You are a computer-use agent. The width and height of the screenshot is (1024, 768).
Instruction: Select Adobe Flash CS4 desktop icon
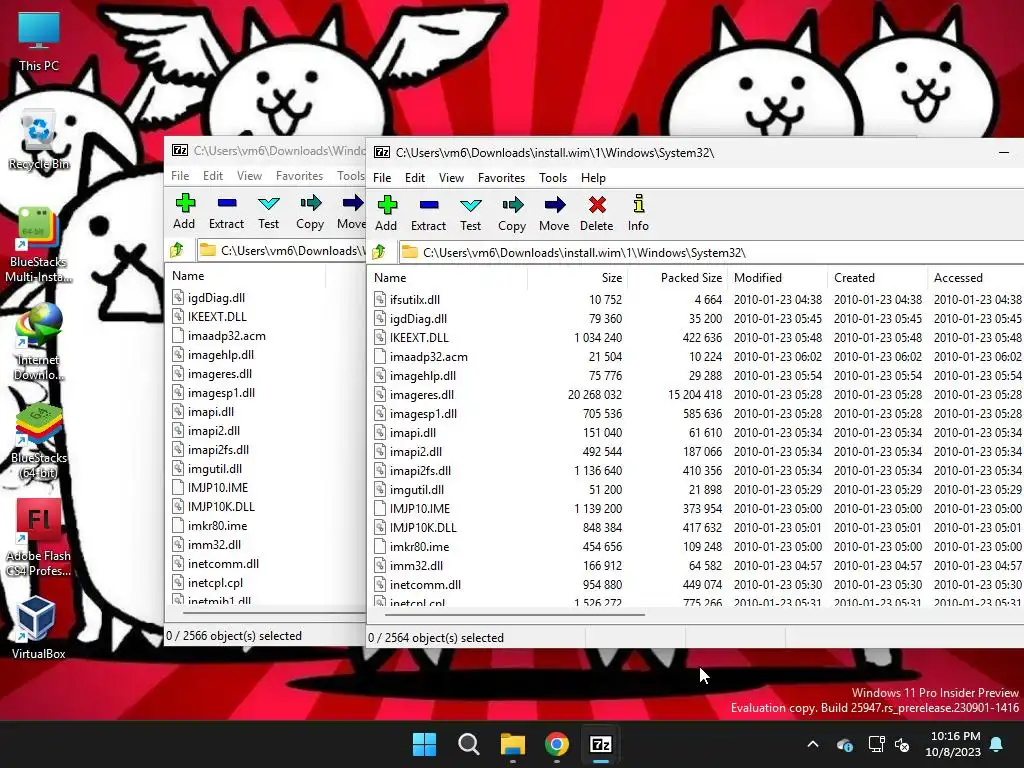tap(39, 538)
